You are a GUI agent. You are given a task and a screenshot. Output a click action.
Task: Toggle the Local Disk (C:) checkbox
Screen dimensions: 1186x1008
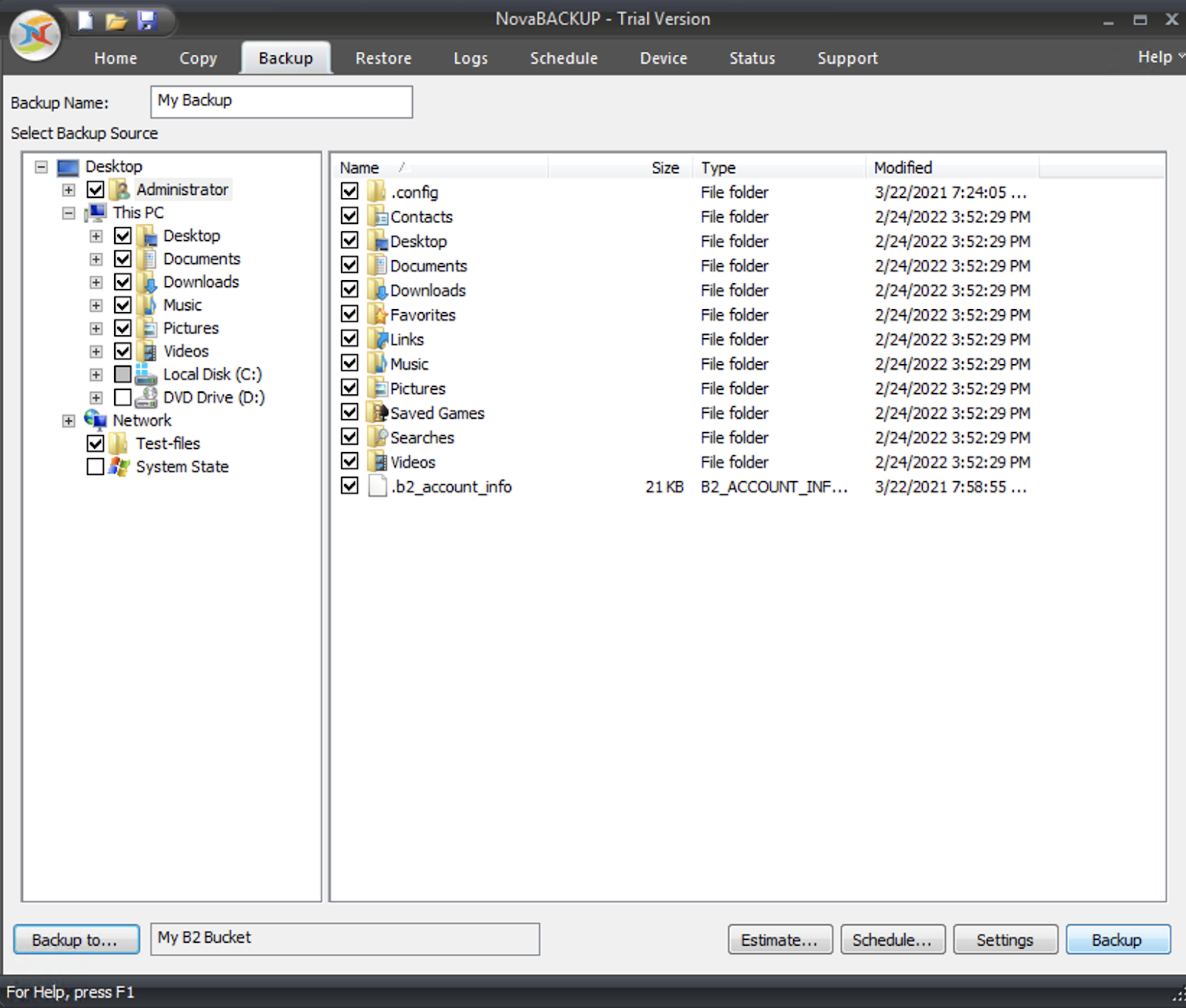[123, 374]
